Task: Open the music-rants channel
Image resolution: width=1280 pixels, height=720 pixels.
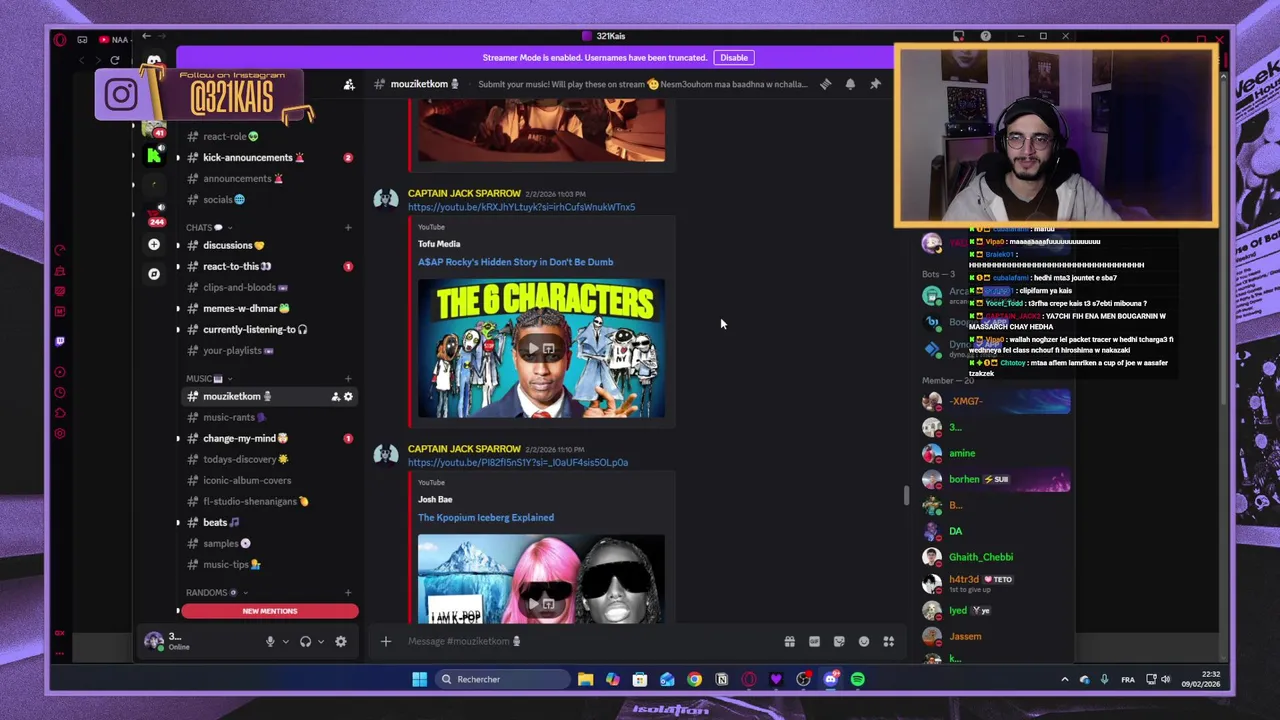Action: click(268, 418)
